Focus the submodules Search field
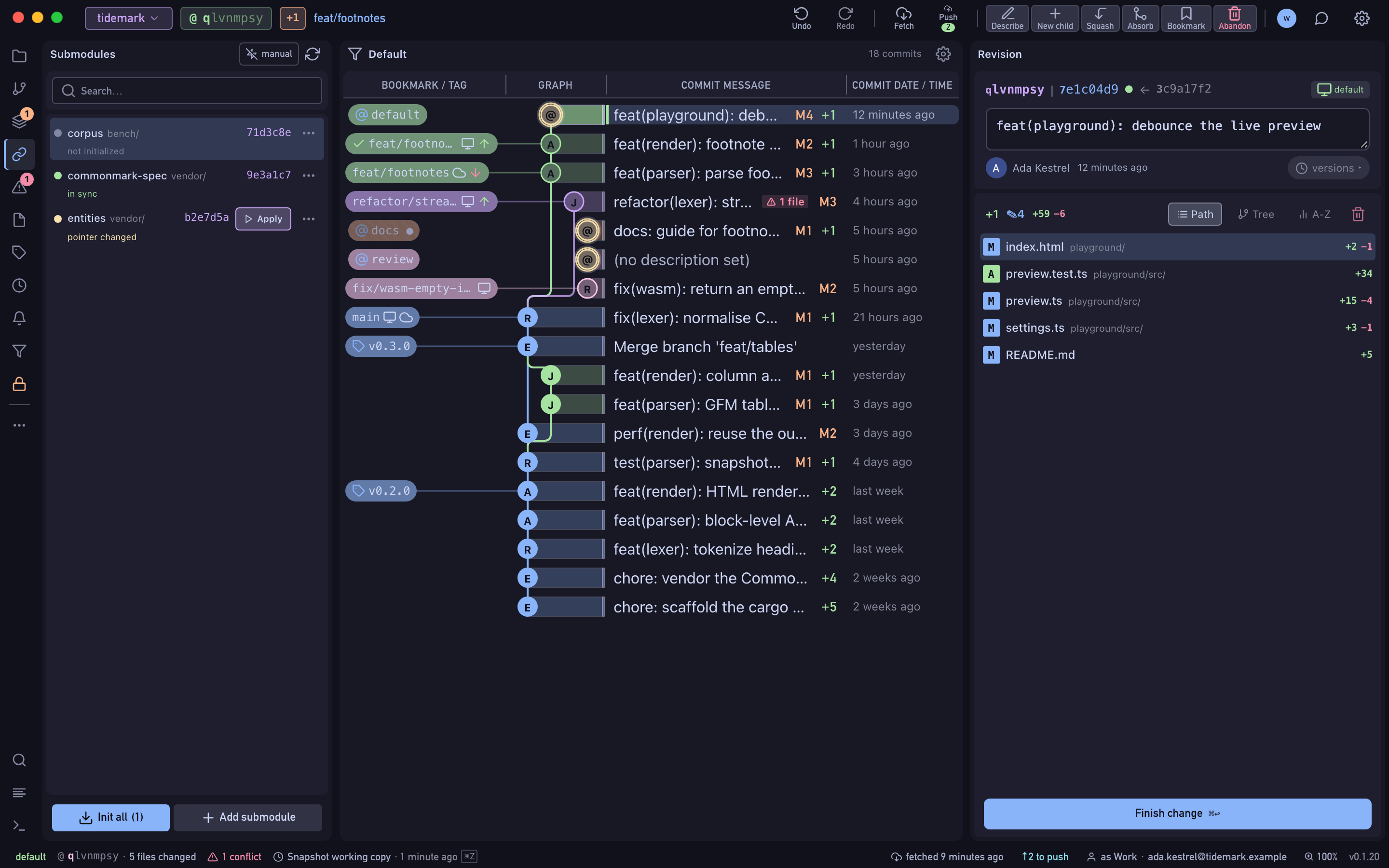 187,91
